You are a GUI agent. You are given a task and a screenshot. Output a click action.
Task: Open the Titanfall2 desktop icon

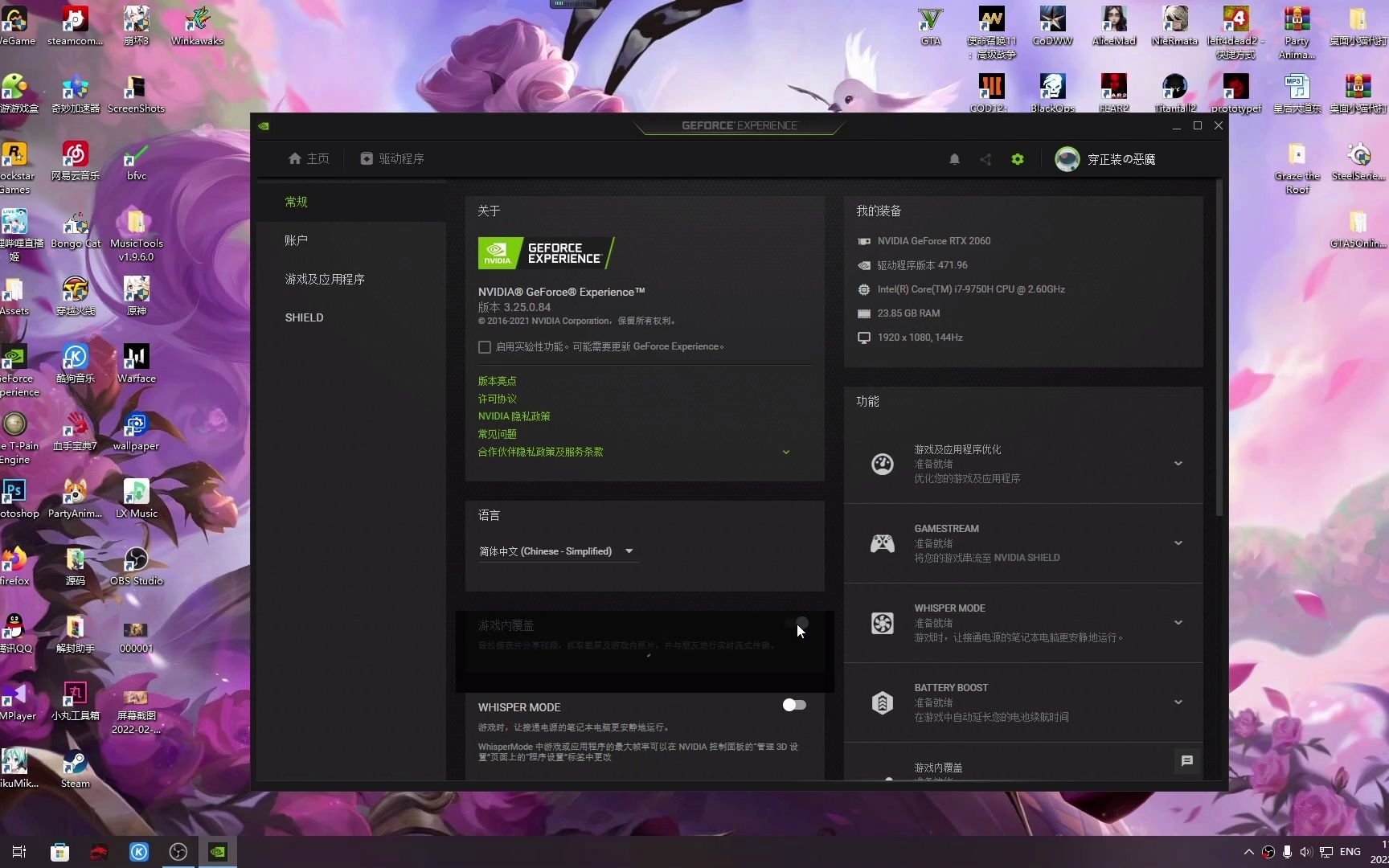point(1175,93)
